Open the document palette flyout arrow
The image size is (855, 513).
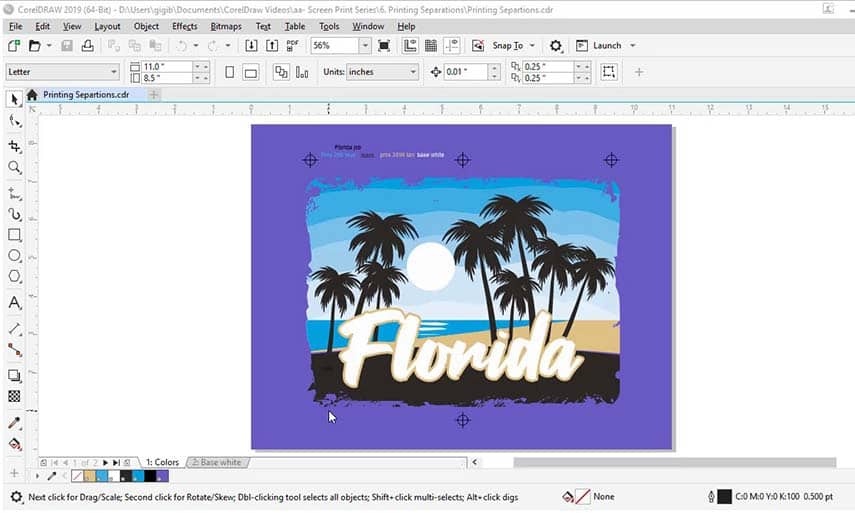tap(37, 476)
